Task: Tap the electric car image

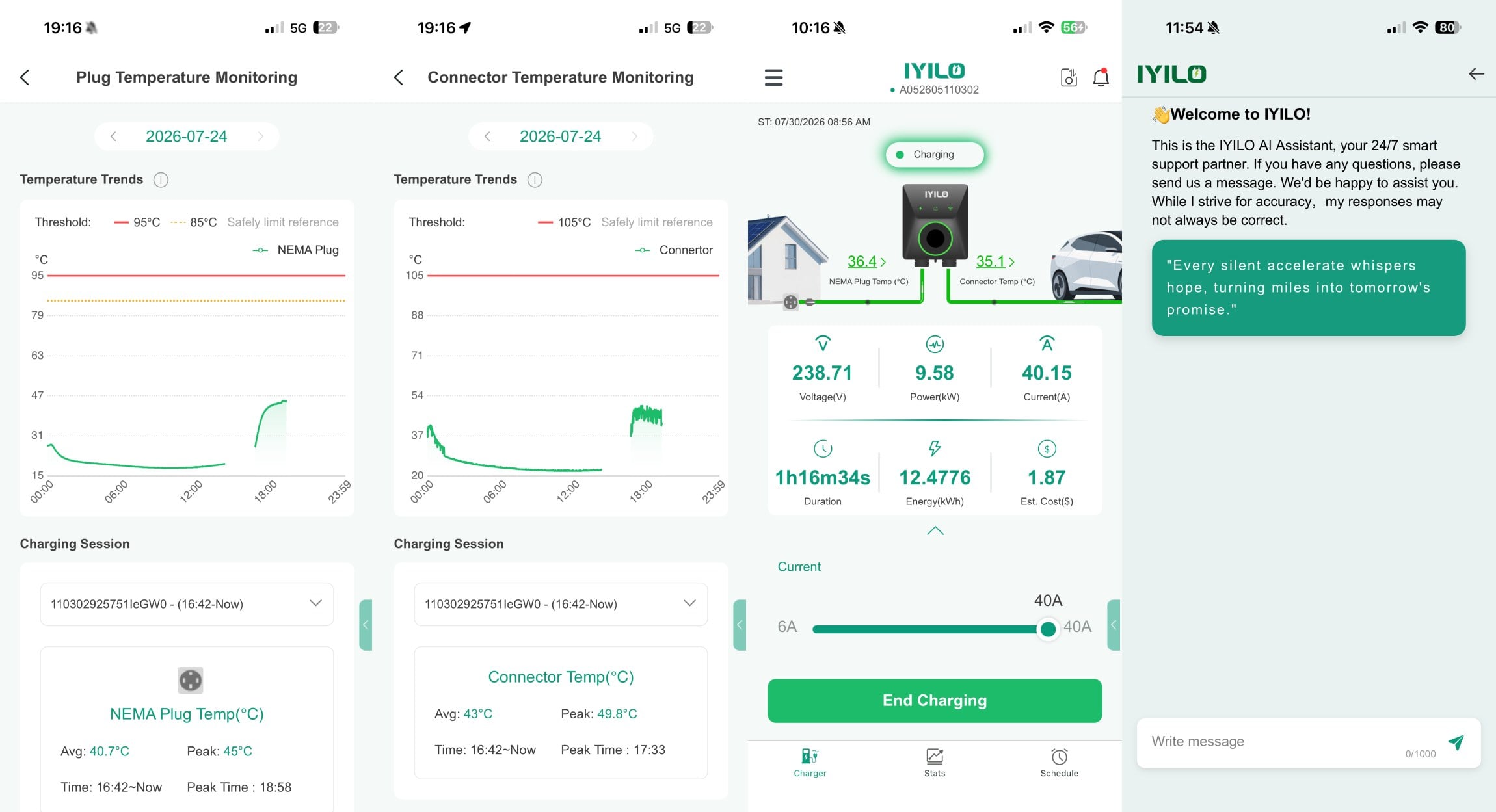Action: tap(1086, 265)
